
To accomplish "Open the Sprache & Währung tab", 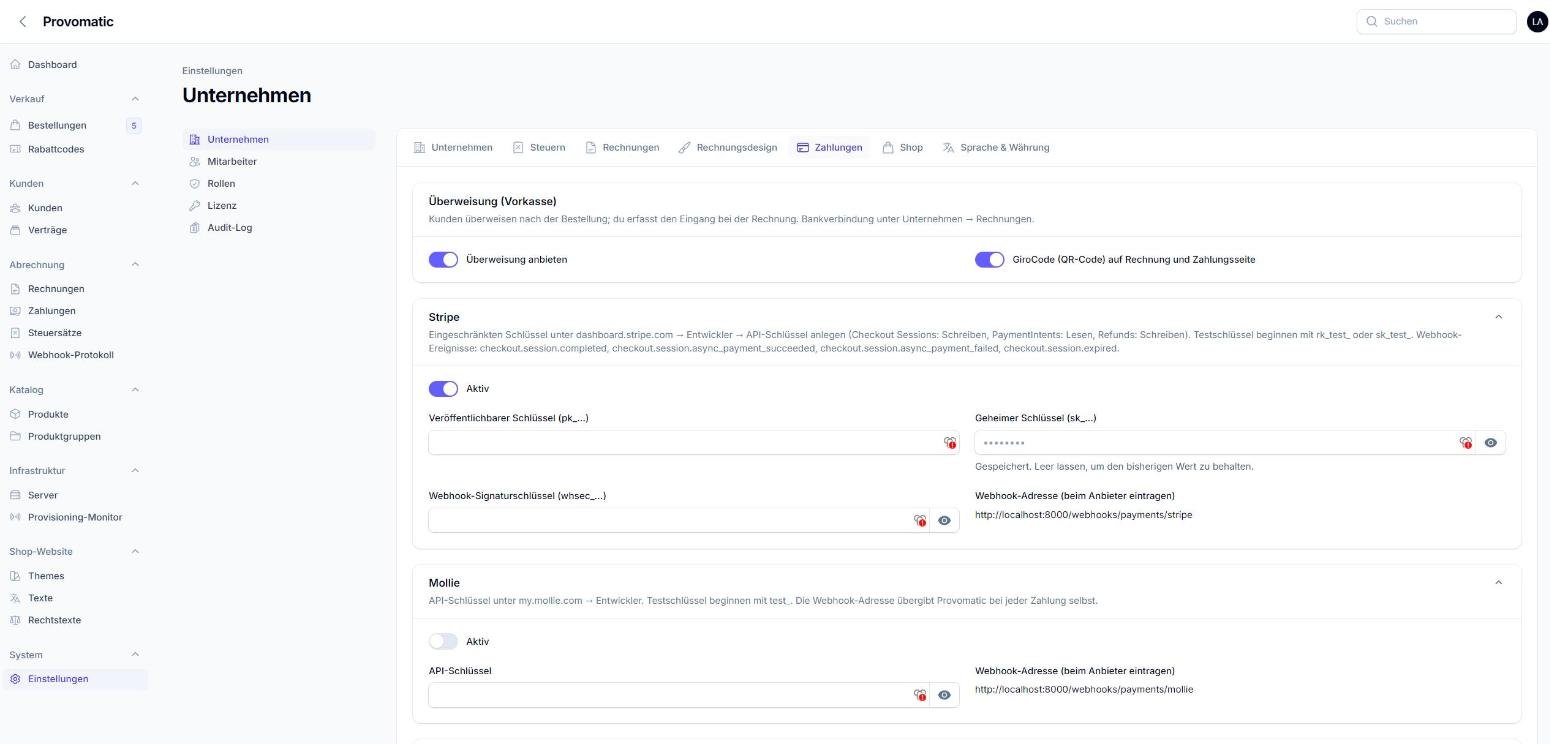I will pos(996,148).
